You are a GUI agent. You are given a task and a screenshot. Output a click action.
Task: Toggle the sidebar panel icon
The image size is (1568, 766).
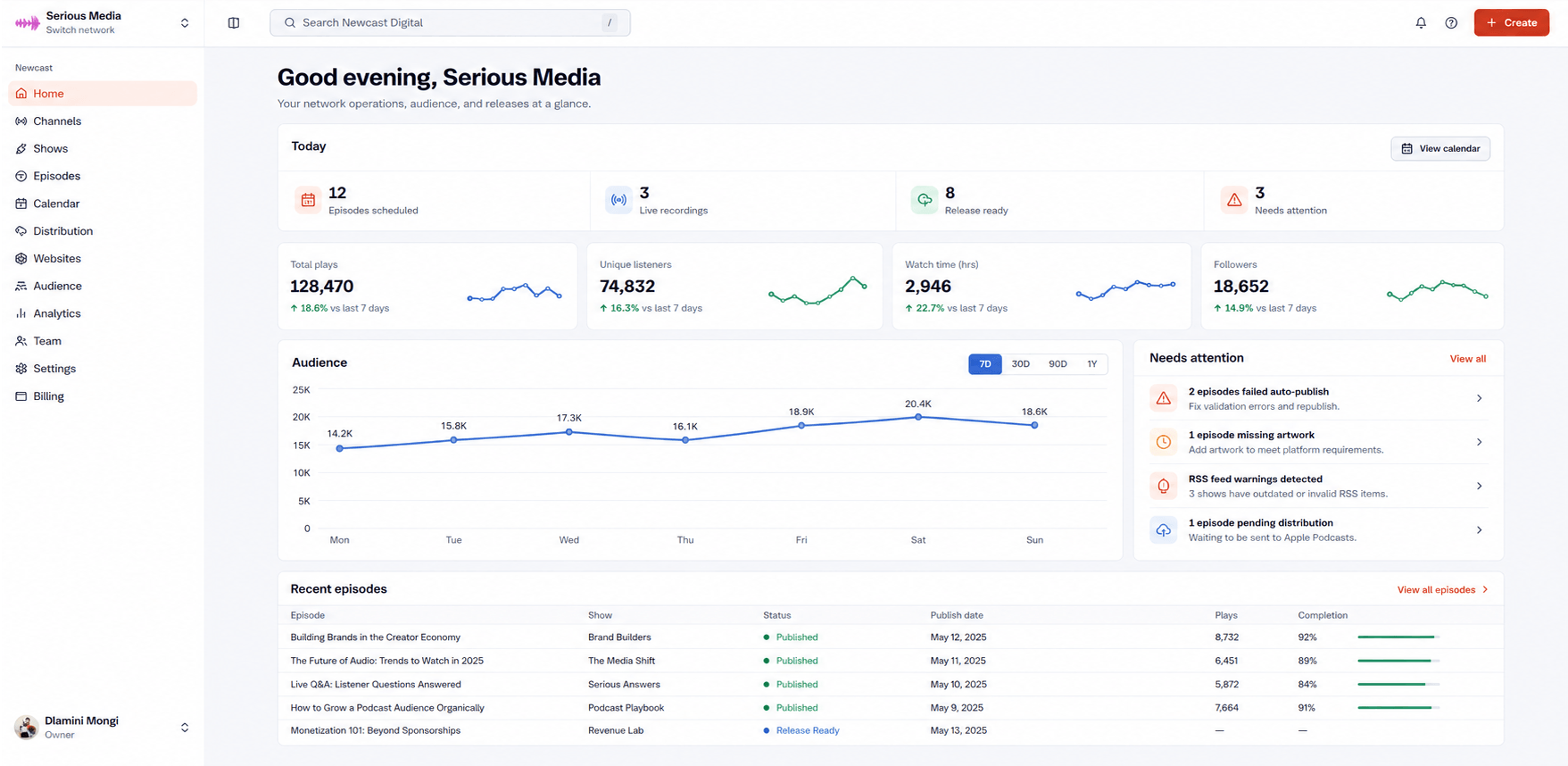click(234, 22)
